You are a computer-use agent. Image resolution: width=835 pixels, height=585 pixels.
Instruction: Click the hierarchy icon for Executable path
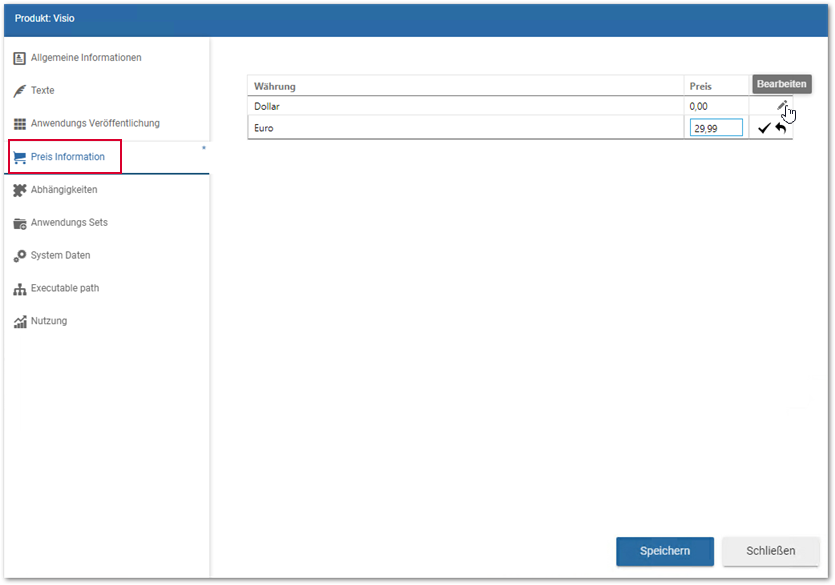[x=19, y=289]
